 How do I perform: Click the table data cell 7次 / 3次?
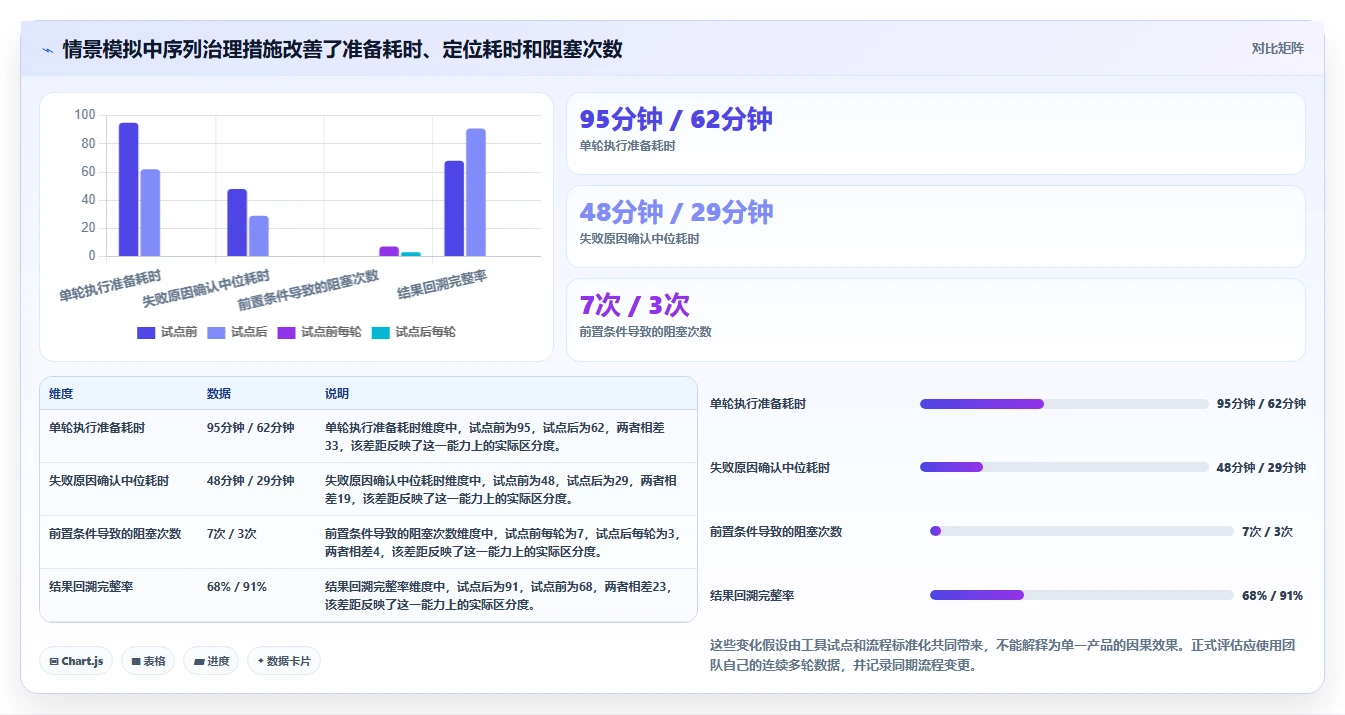(232, 533)
